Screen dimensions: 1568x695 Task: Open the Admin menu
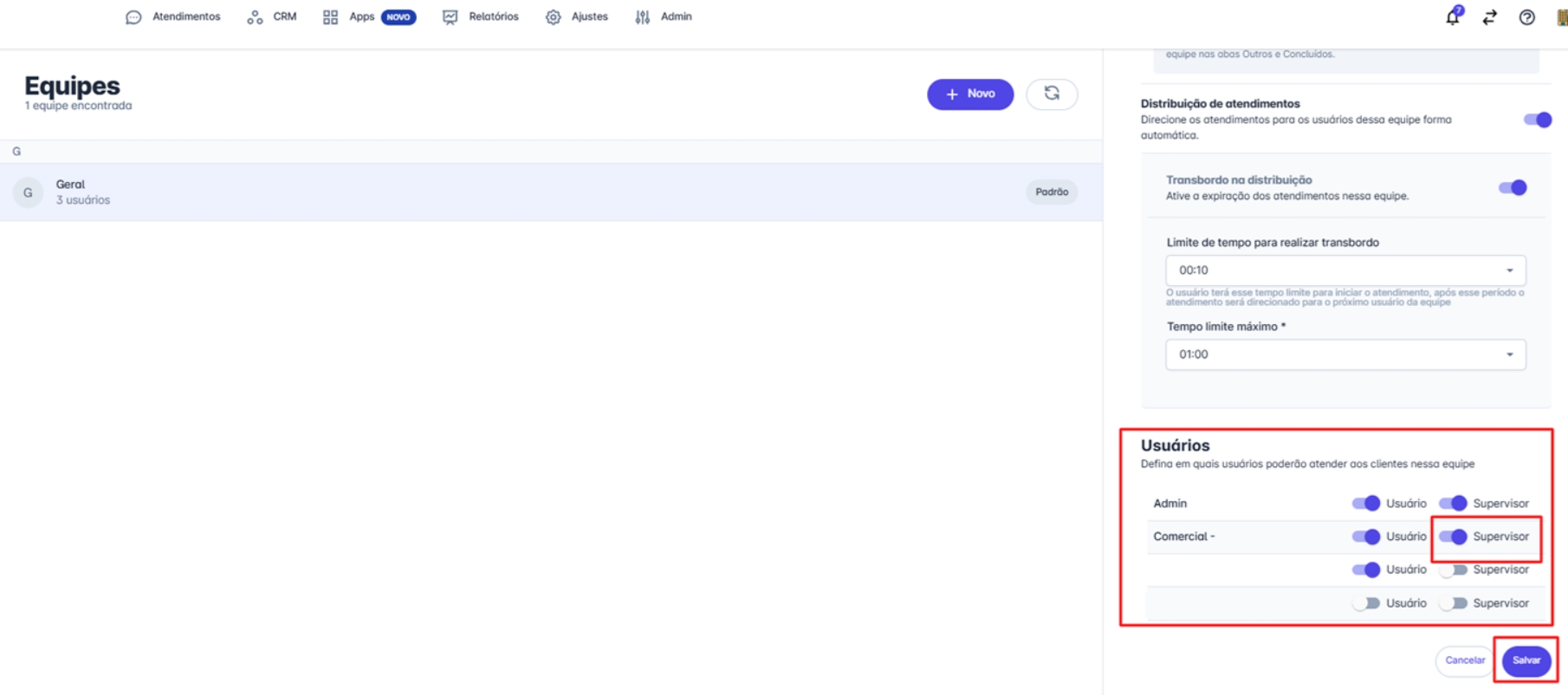pyautogui.click(x=664, y=17)
